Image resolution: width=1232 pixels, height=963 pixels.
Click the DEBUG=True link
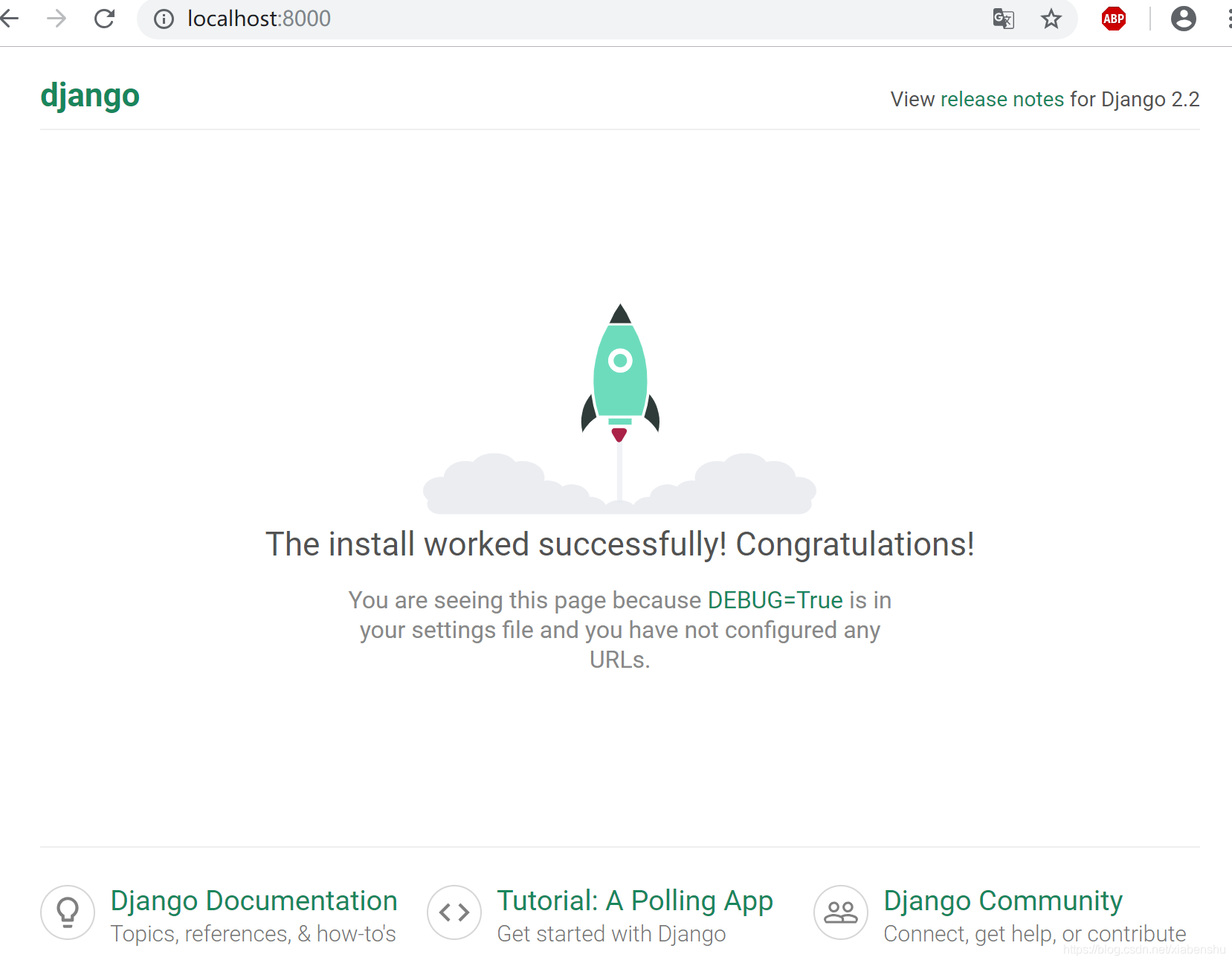[775, 600]
